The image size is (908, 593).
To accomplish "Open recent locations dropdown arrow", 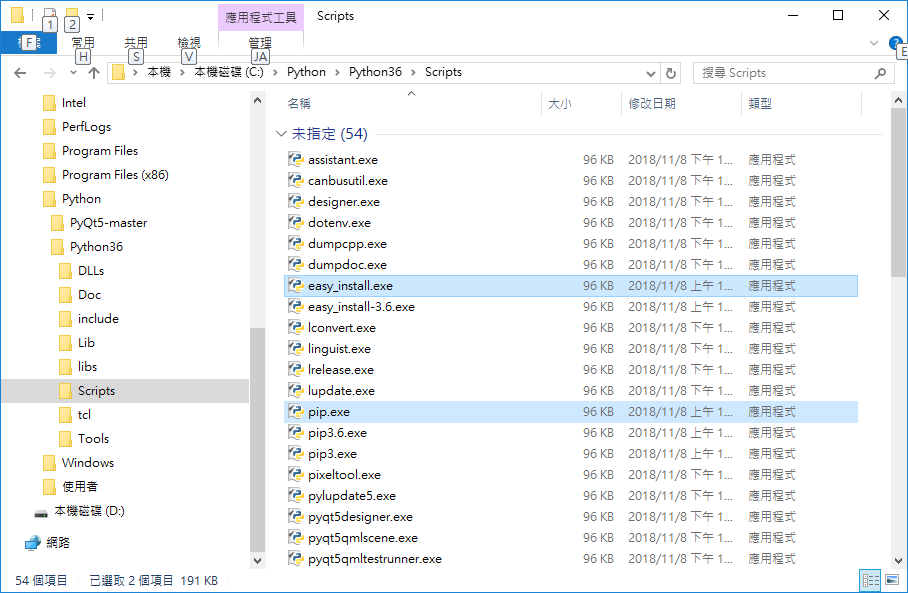I will click(x=73, y=73).
